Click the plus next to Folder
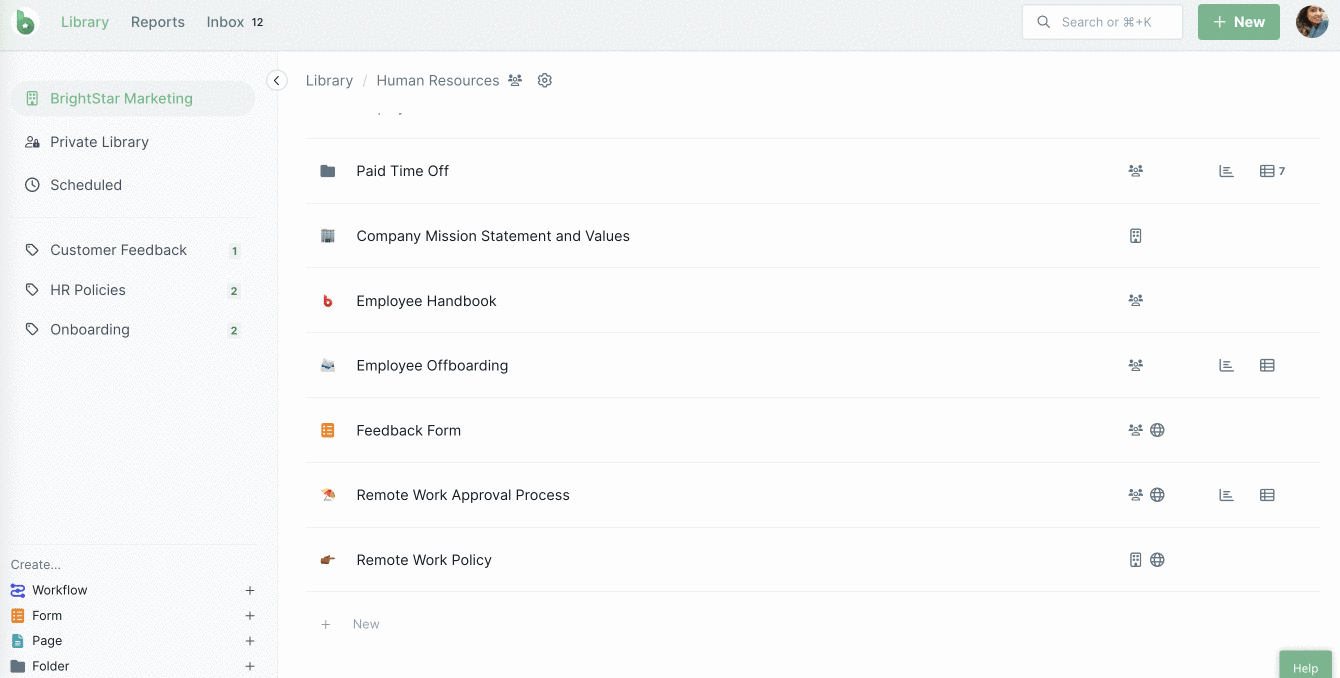 pyautogui.click(x=250, y=666)
